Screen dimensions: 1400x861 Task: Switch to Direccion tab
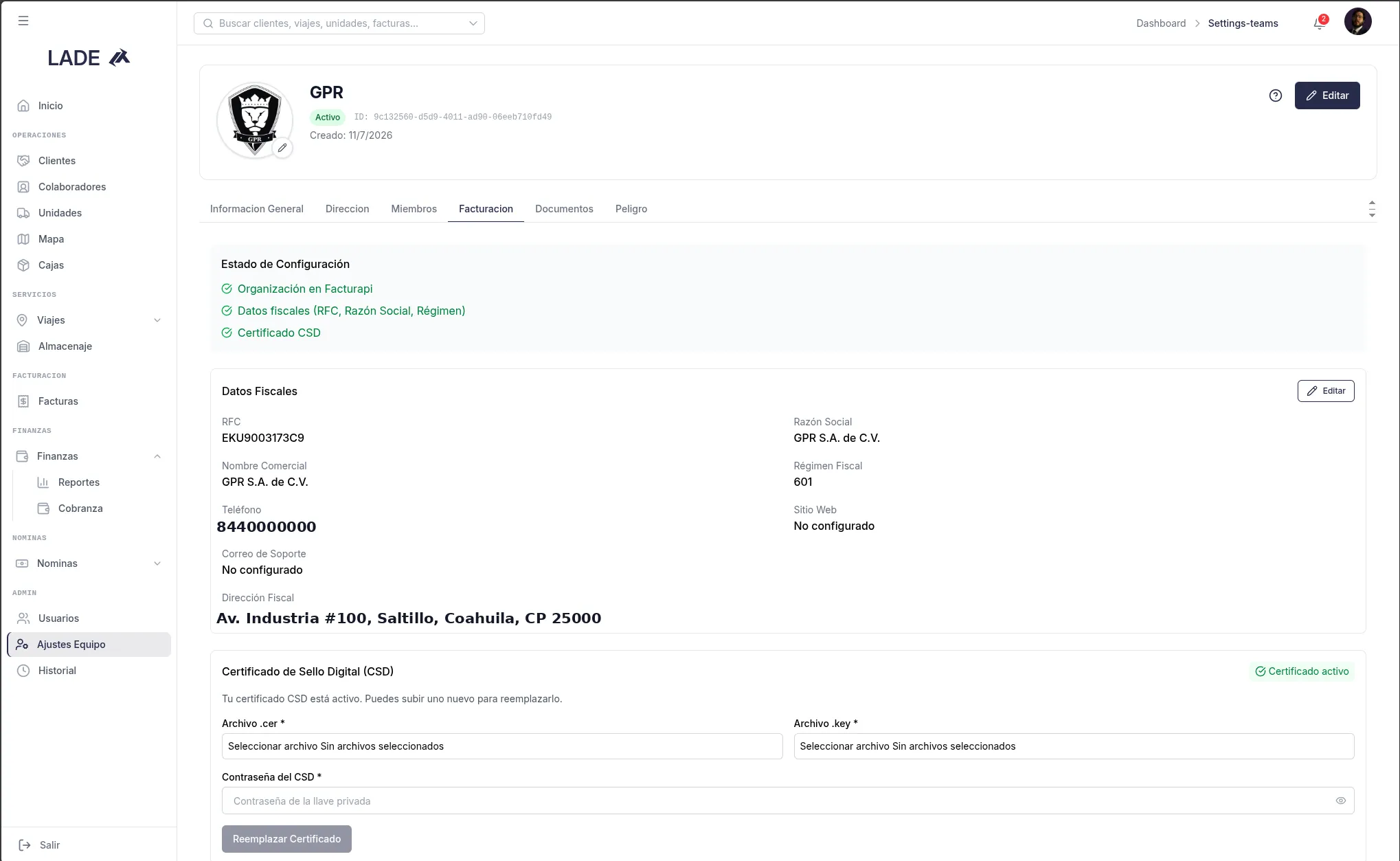click(347, 209)
